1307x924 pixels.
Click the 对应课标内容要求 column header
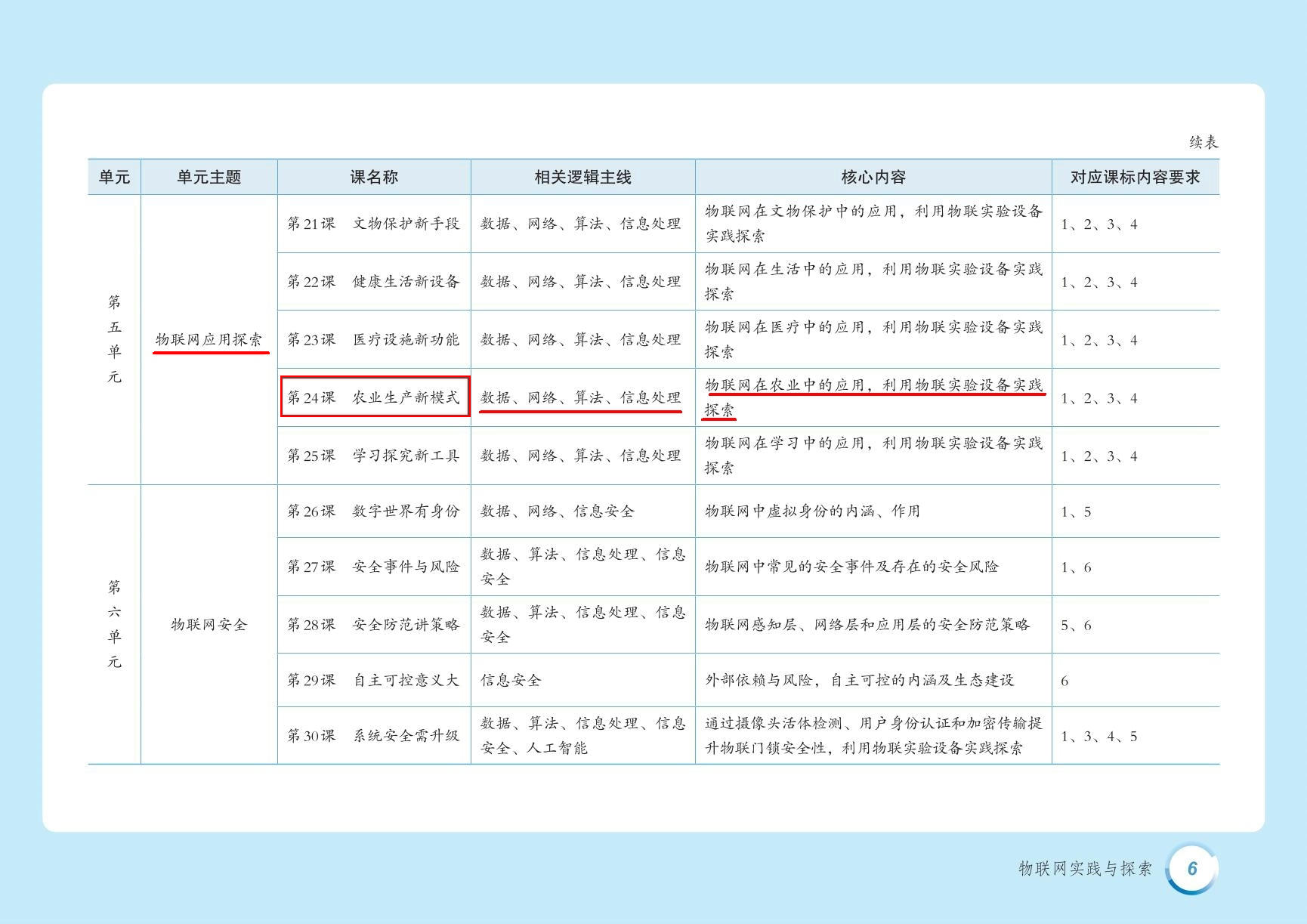point(1136,177)
